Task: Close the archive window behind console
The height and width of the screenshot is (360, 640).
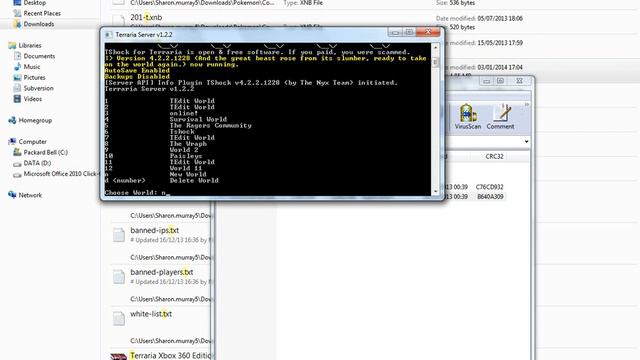Action: (x=519, y=81)
